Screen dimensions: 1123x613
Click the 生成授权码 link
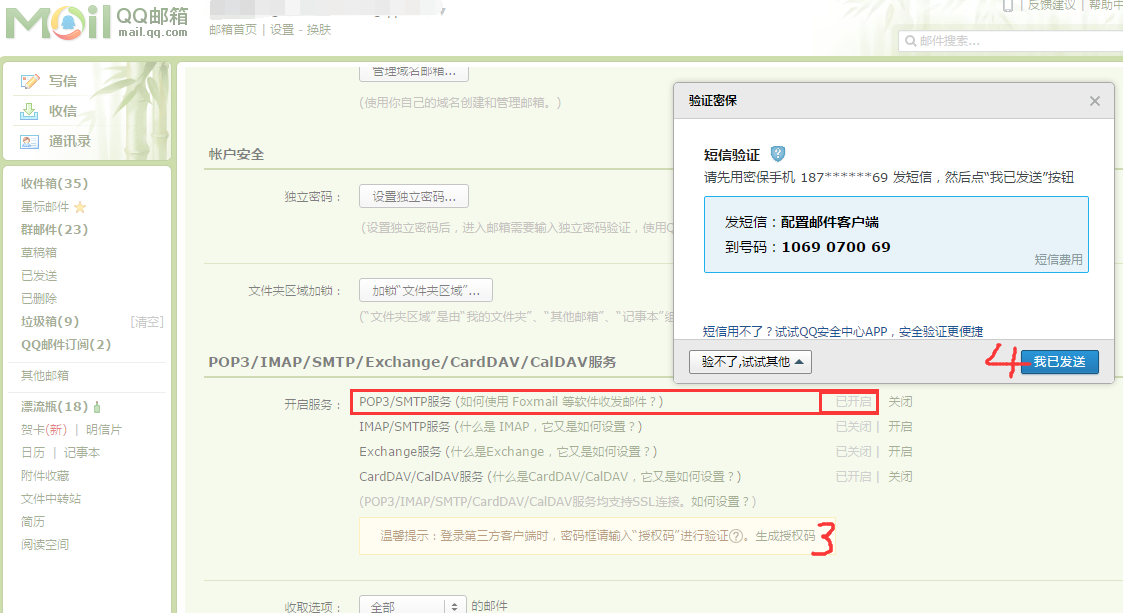pyautogui.click(x=785, y=536)
